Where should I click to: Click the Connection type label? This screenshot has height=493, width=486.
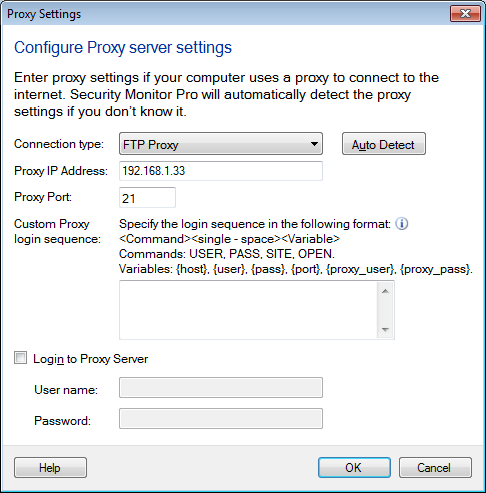pyautogui.click(x=59, y=144)
